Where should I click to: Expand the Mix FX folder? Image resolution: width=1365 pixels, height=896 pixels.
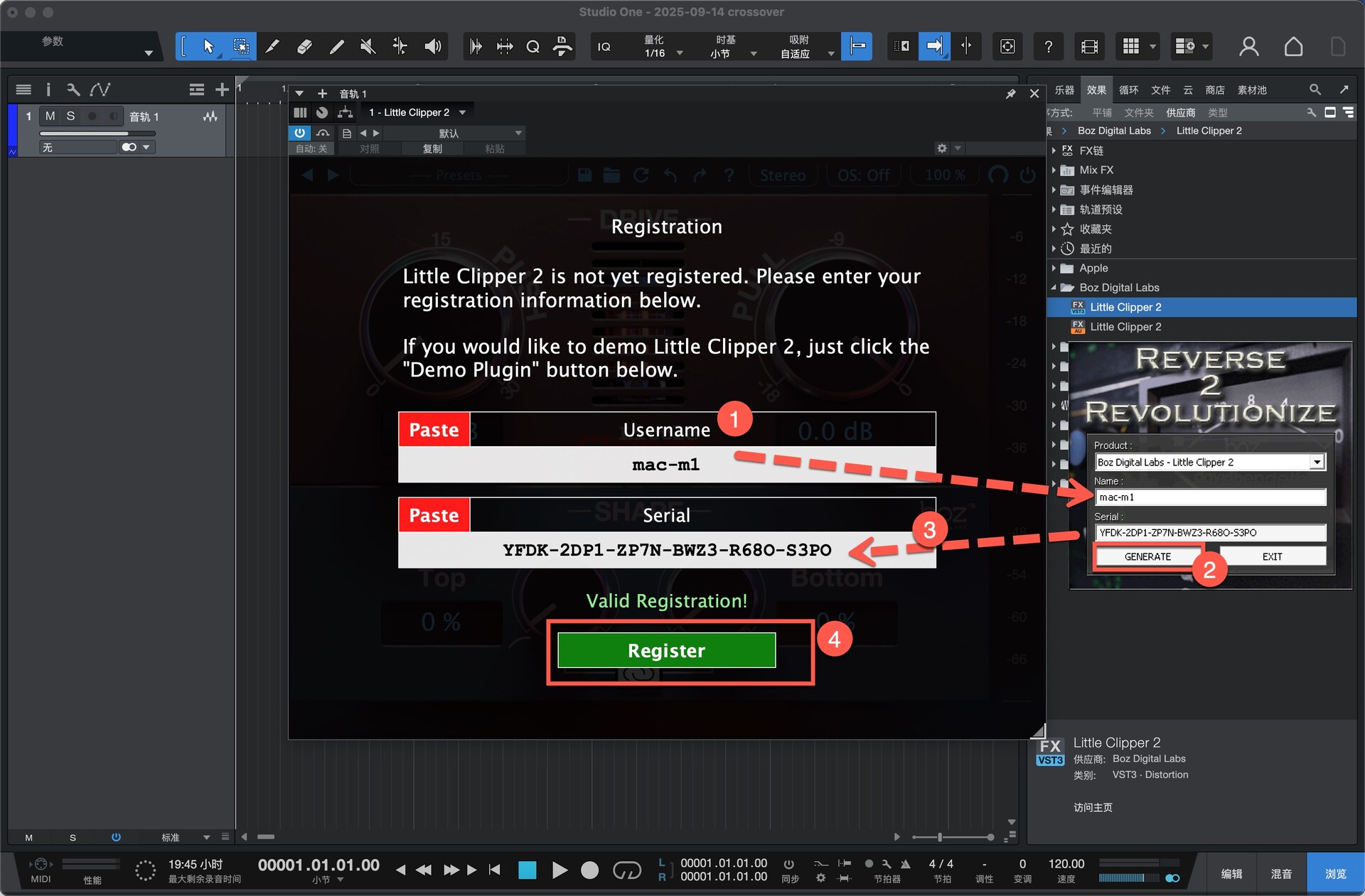pyautogui.click(x=1054, y=171)
